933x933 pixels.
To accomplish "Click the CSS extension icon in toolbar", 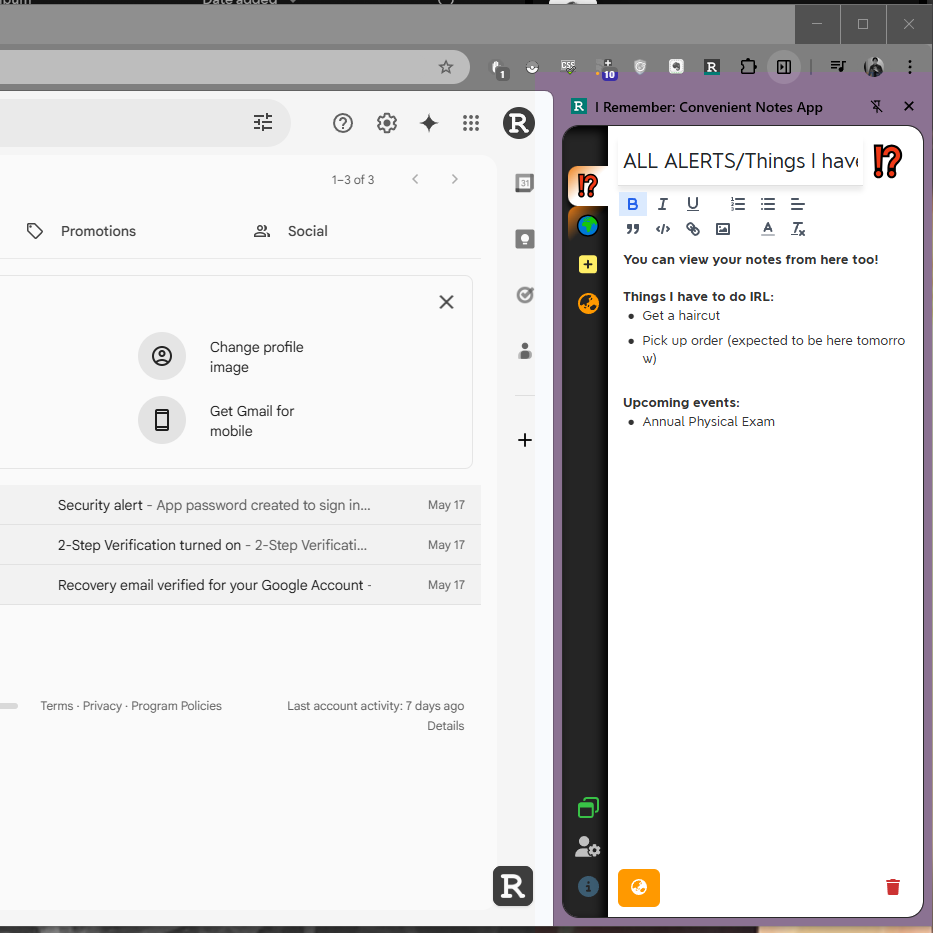I will (568, 67).
